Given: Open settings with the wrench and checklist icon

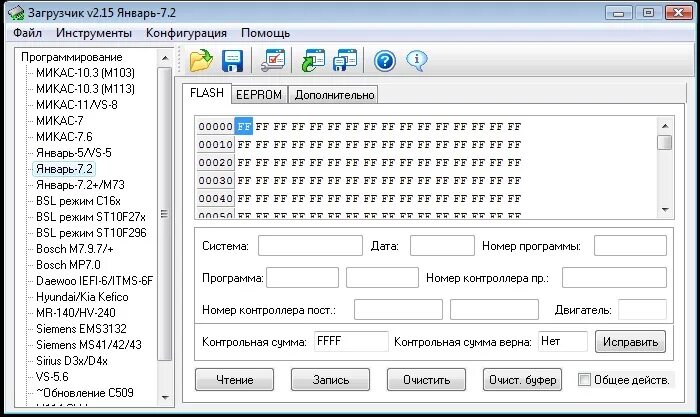Looking at the screenshot, I should click(272, 60).
